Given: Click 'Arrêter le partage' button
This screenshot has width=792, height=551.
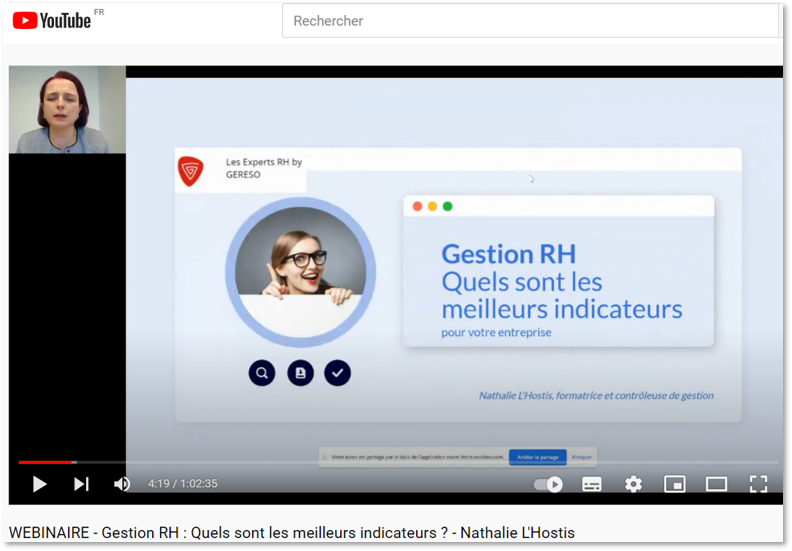Looking at the screenshot, I should tap(537, 457).
